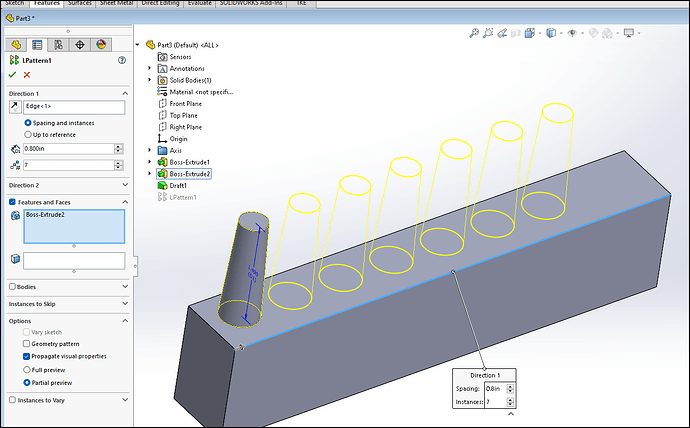This screenshot has width=690, height=428.
Task: Switch to the PropertyManager tab icon
Action: click(37, 44)
